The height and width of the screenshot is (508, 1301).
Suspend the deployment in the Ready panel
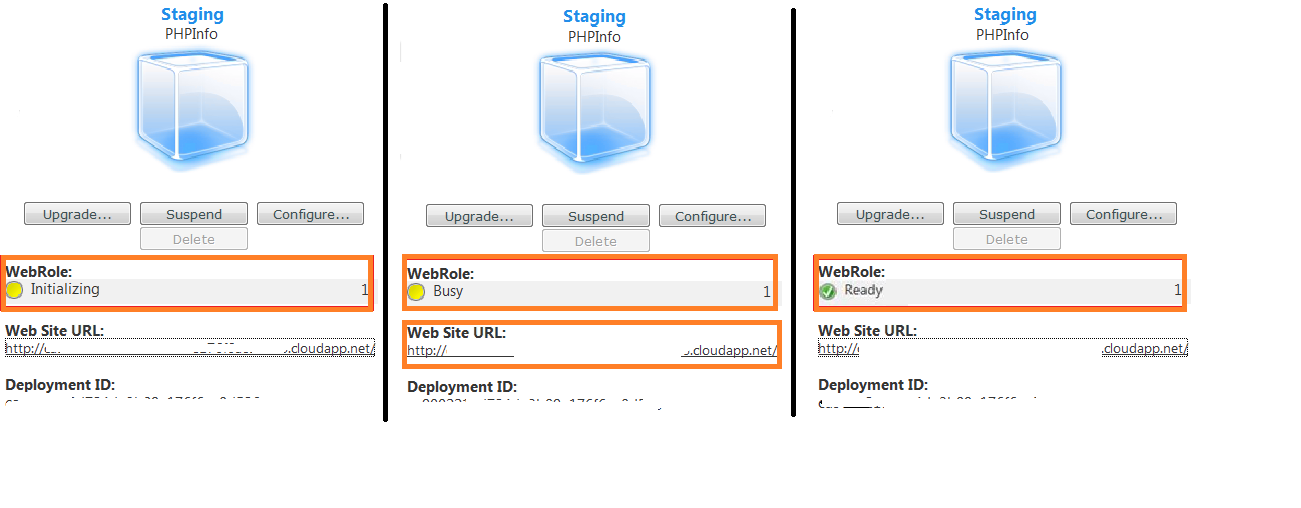(1006, 214)
